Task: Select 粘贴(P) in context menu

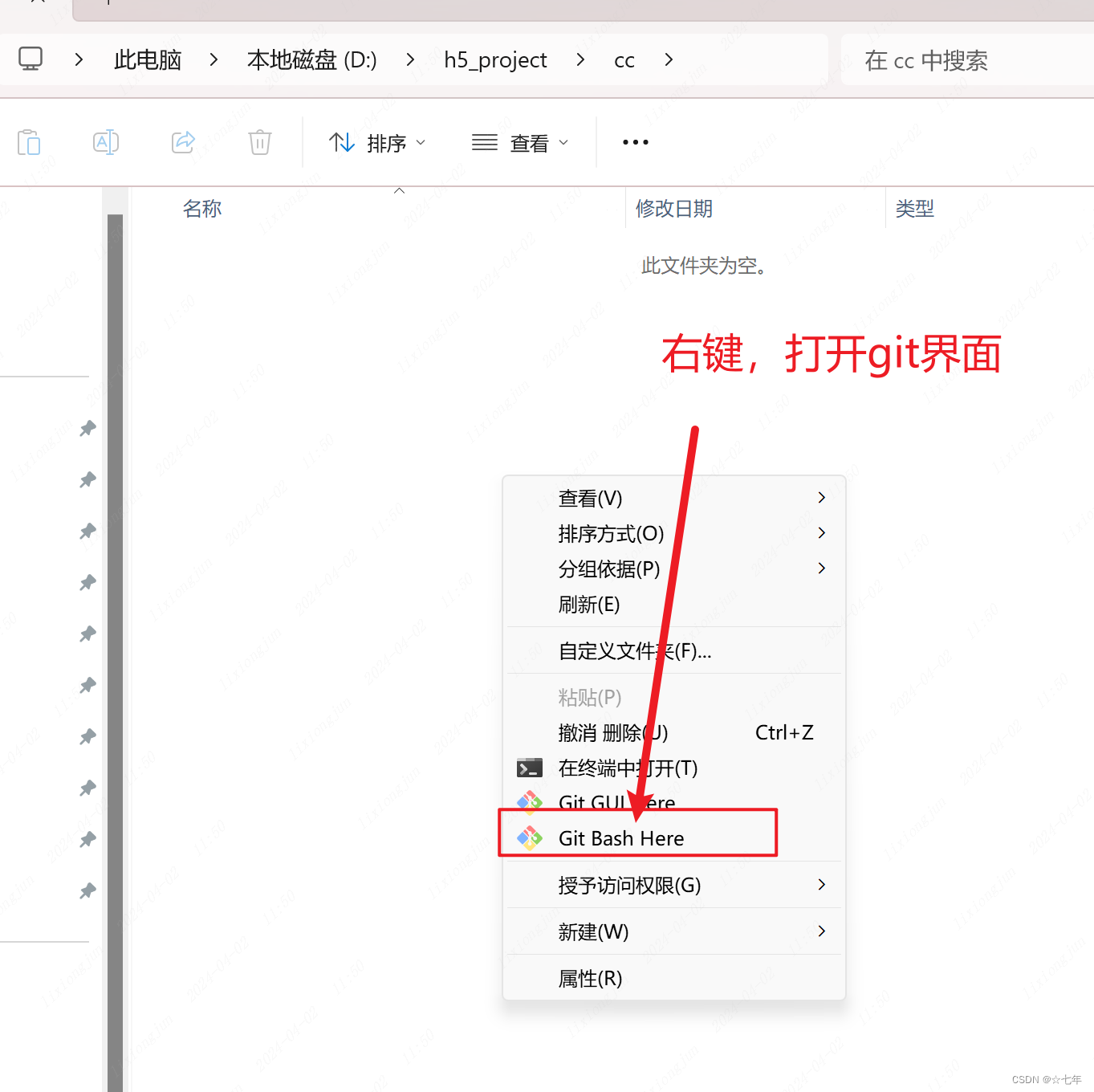Action: click(674, 697)
